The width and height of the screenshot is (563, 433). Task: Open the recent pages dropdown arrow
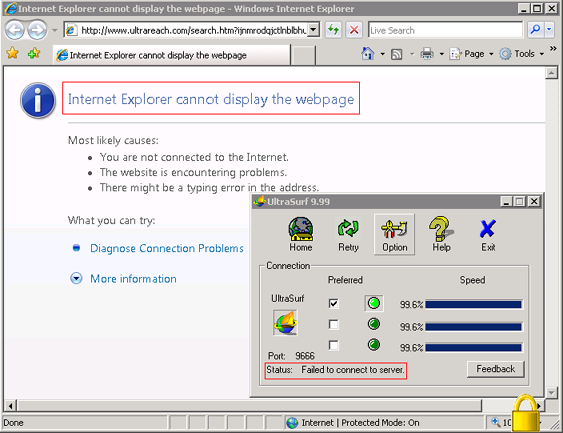[x=55, y=30]
